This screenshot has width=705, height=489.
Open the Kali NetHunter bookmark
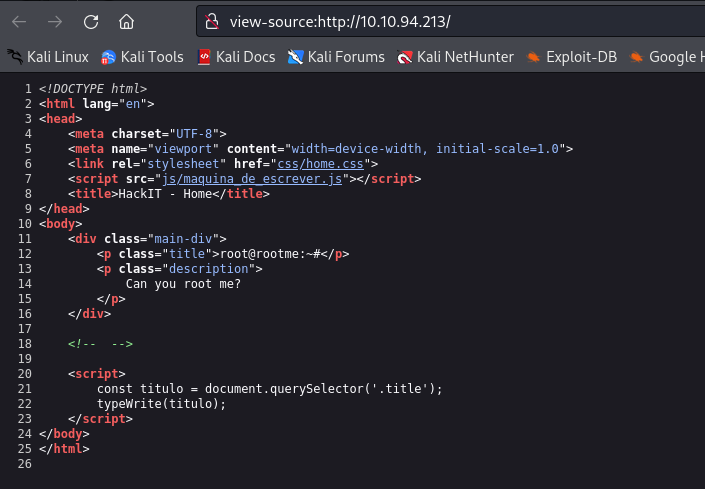(x=455, y=57)
